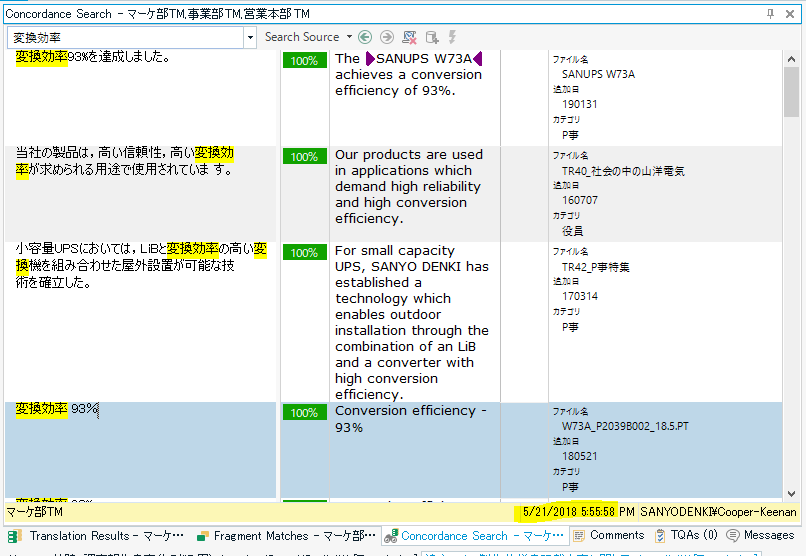Click the user name SANYODENKI¥Cooper-Keenan
Viewport: 806px width, 556px height.
[x=718, y=512]
